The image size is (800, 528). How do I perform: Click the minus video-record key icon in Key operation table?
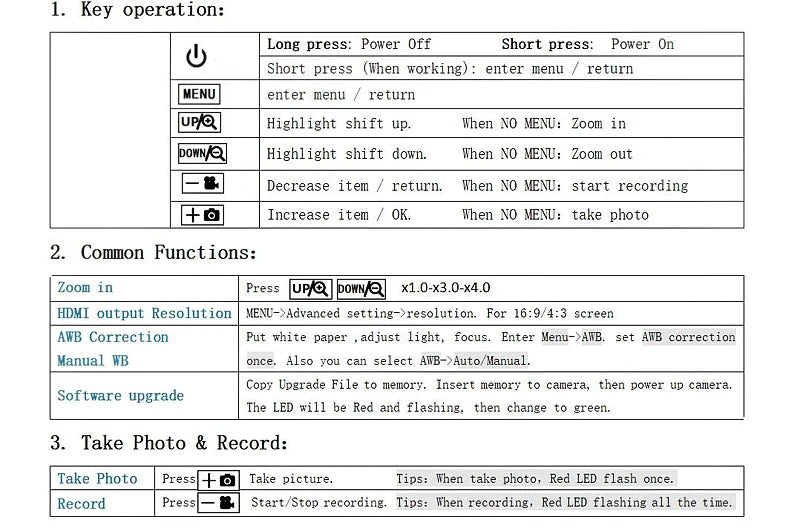pos(203,183)
